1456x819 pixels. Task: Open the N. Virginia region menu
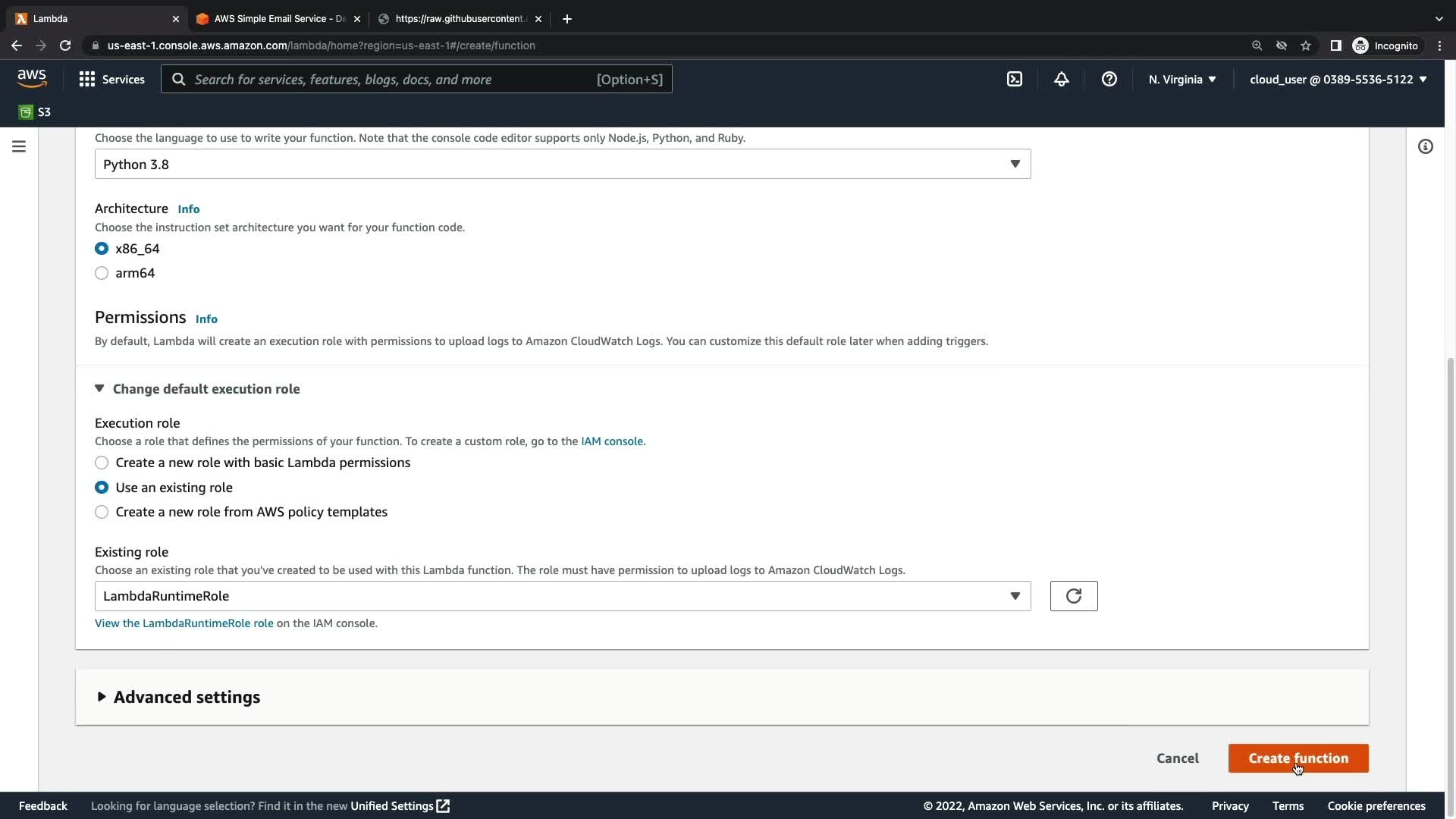tap(1181, 79)
